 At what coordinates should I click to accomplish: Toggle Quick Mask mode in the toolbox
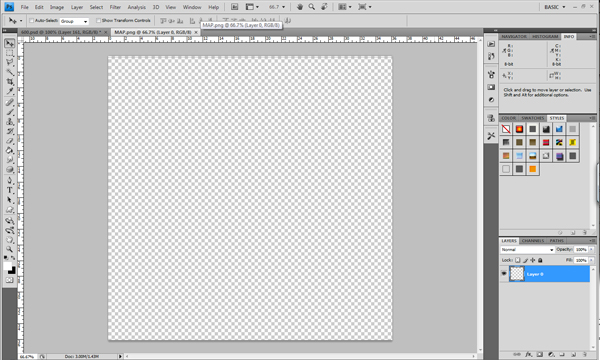point(10,280)
